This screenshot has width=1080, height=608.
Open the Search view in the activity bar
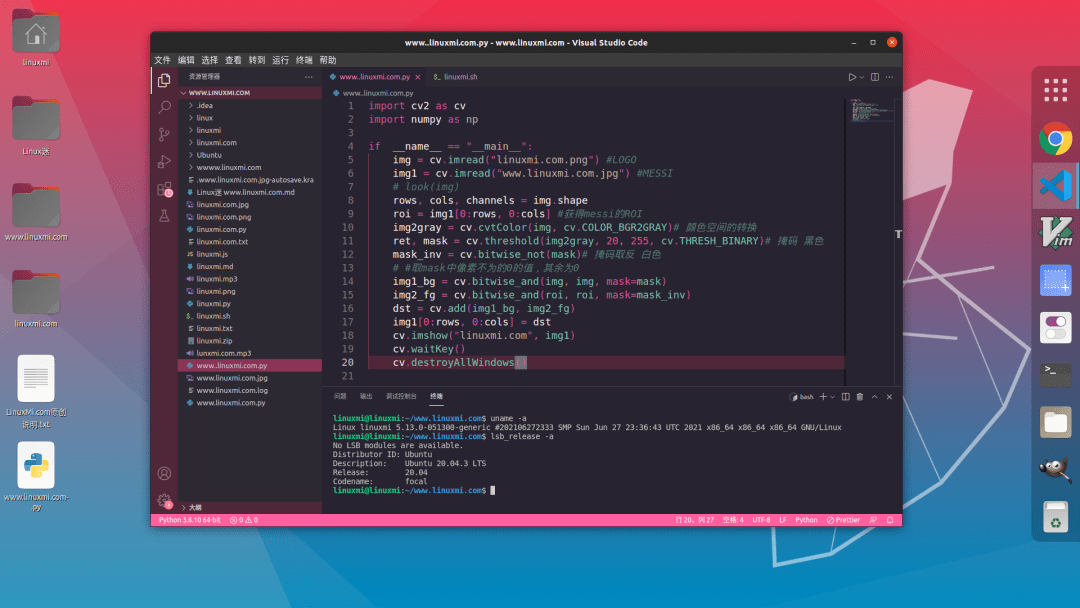pyautogui.click(x=163, y=107)
